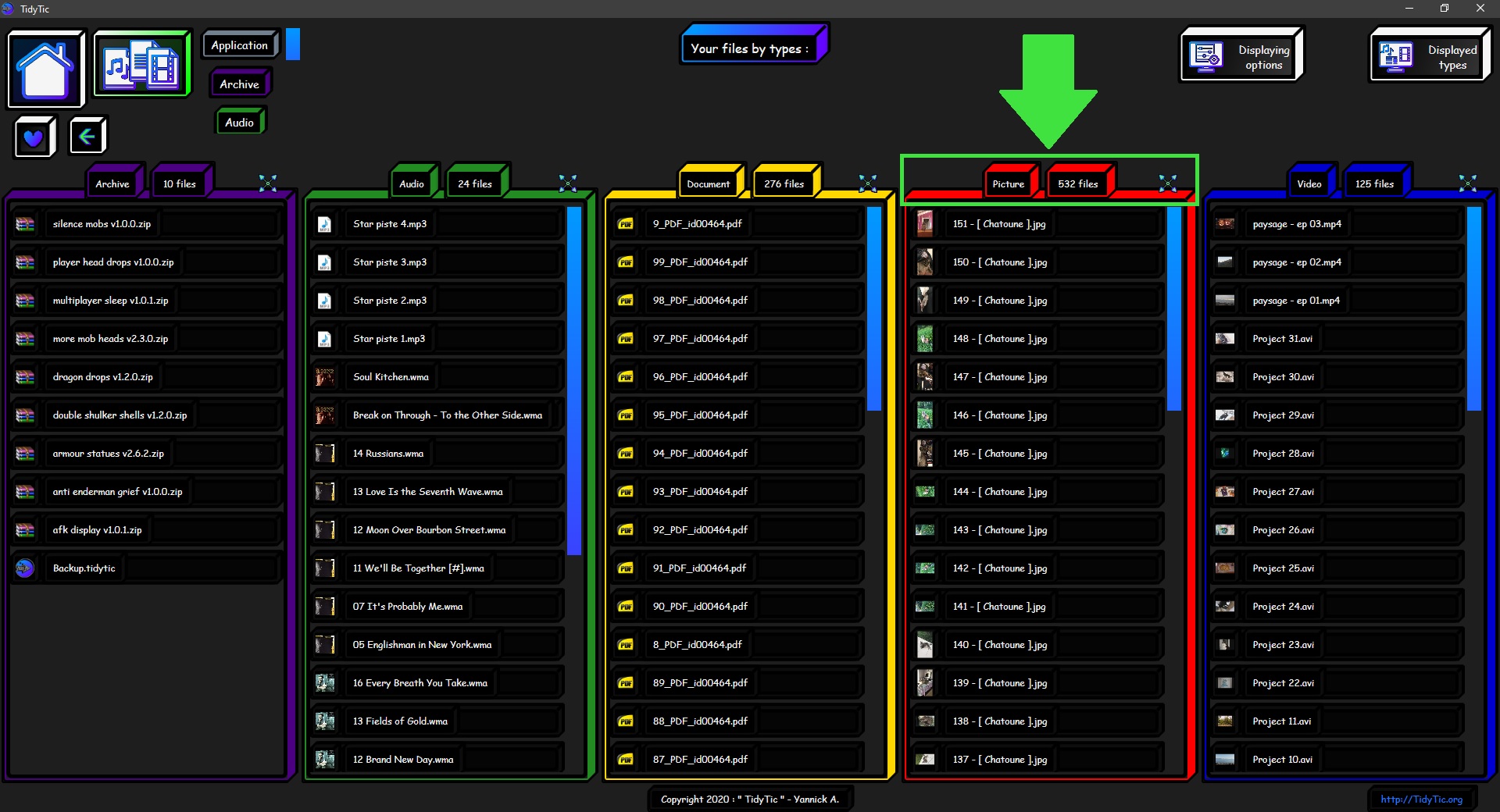Toggle the Application type filter

click(x=240, y=45)
